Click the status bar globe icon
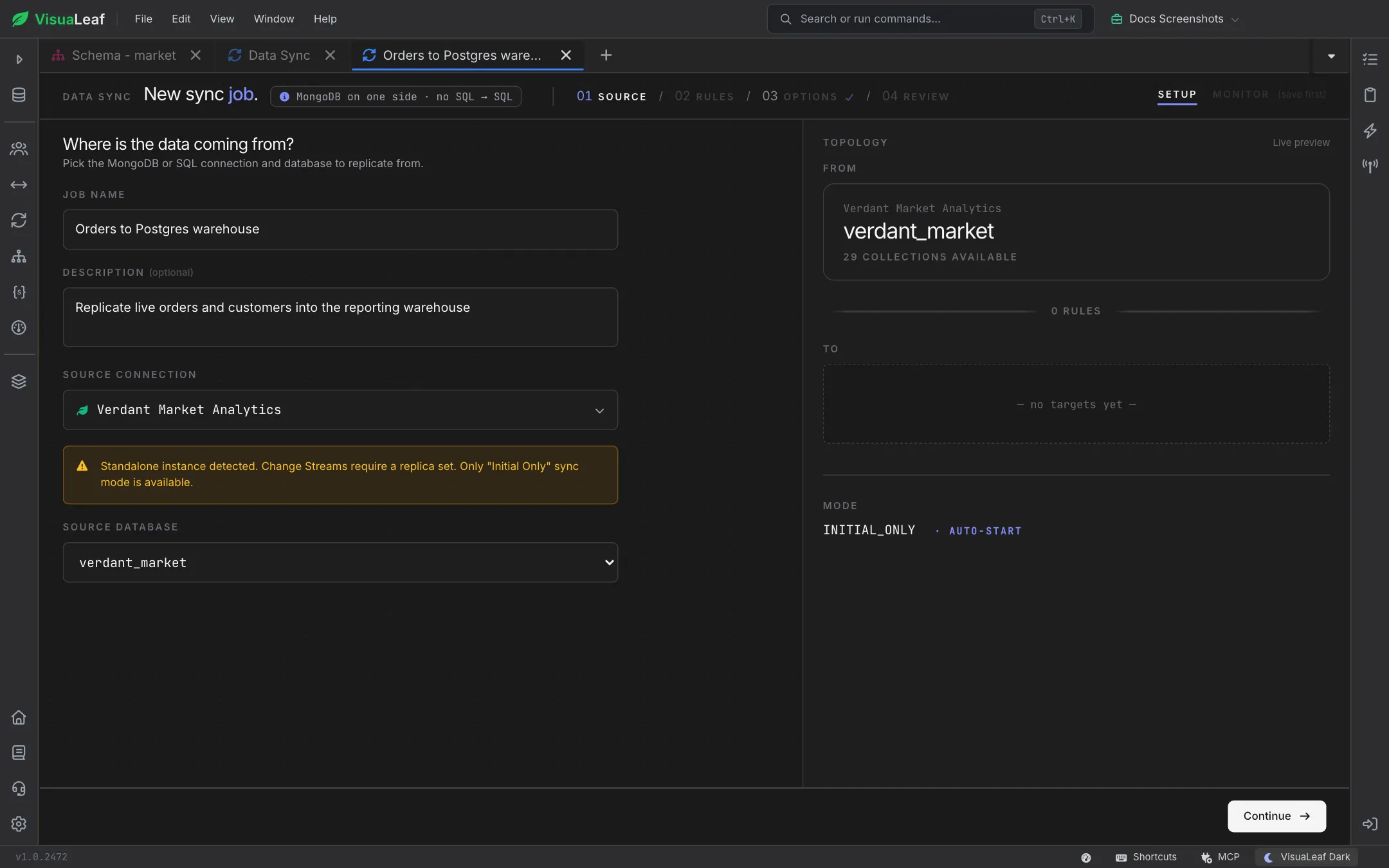 tap(1086, 857)
